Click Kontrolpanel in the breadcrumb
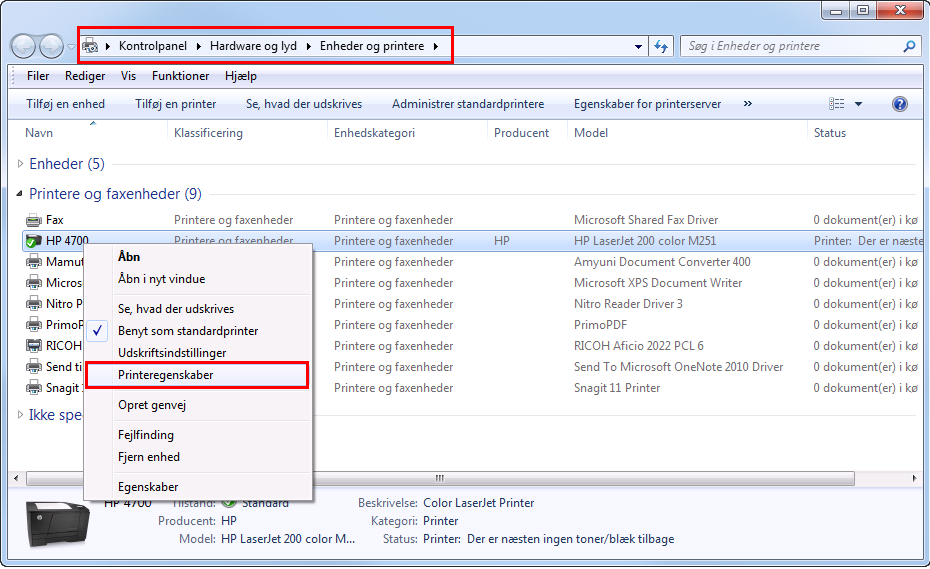Screen dimensions: 930x569 pos(152,46)
